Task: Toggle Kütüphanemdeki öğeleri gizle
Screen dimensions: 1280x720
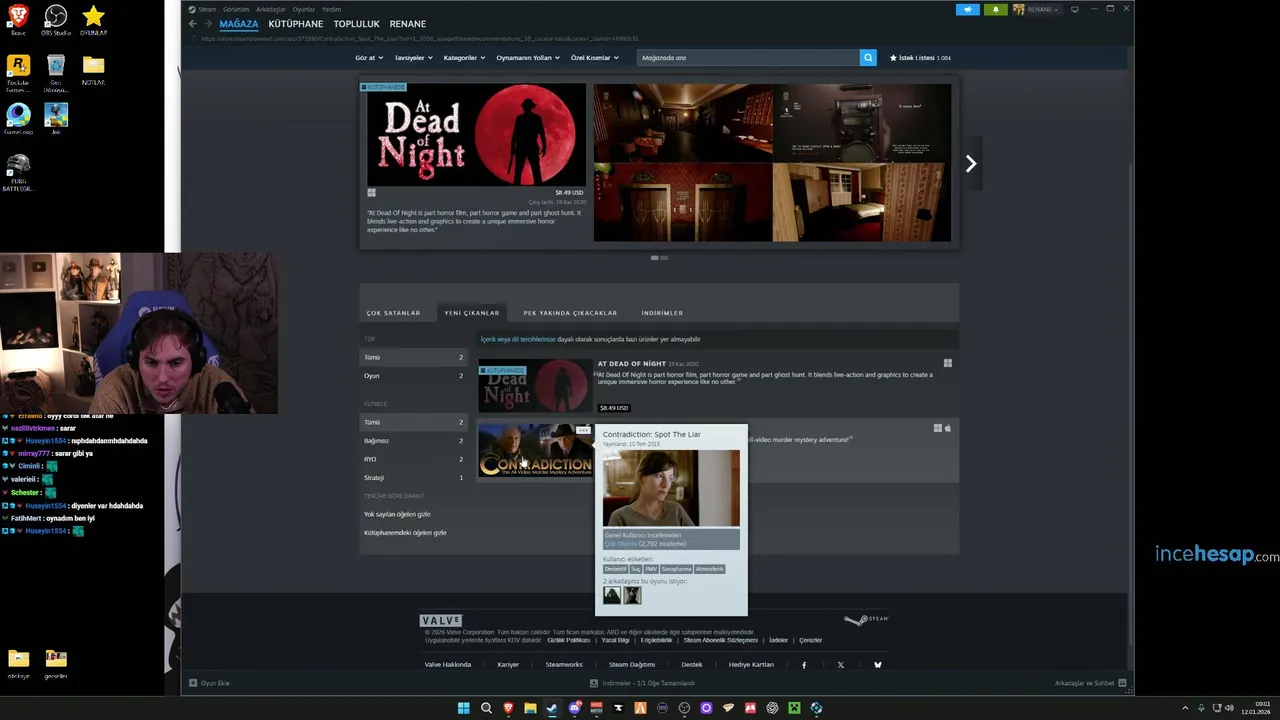Action: click(405, 533)
